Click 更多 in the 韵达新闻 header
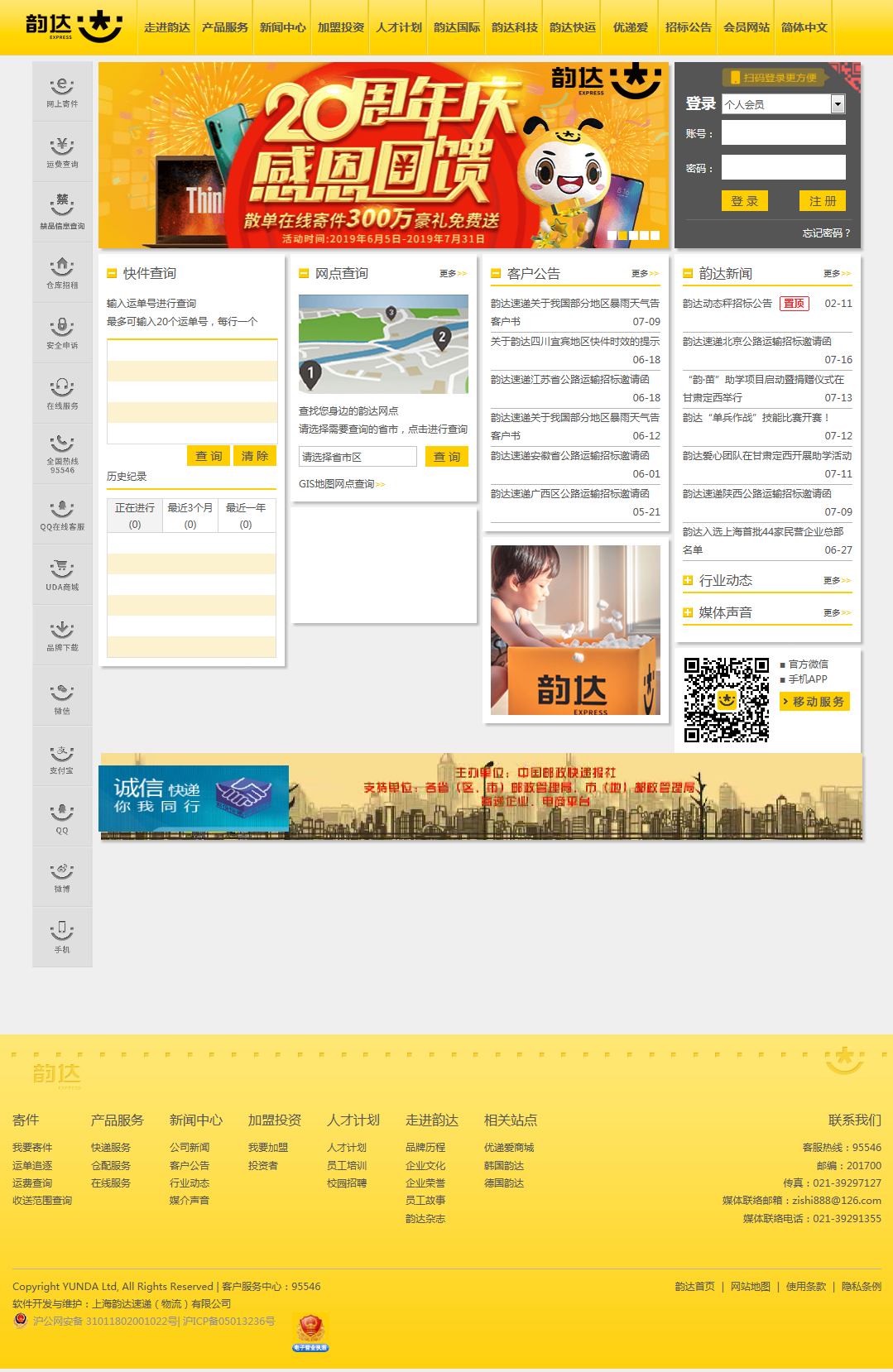 [838, 274]
